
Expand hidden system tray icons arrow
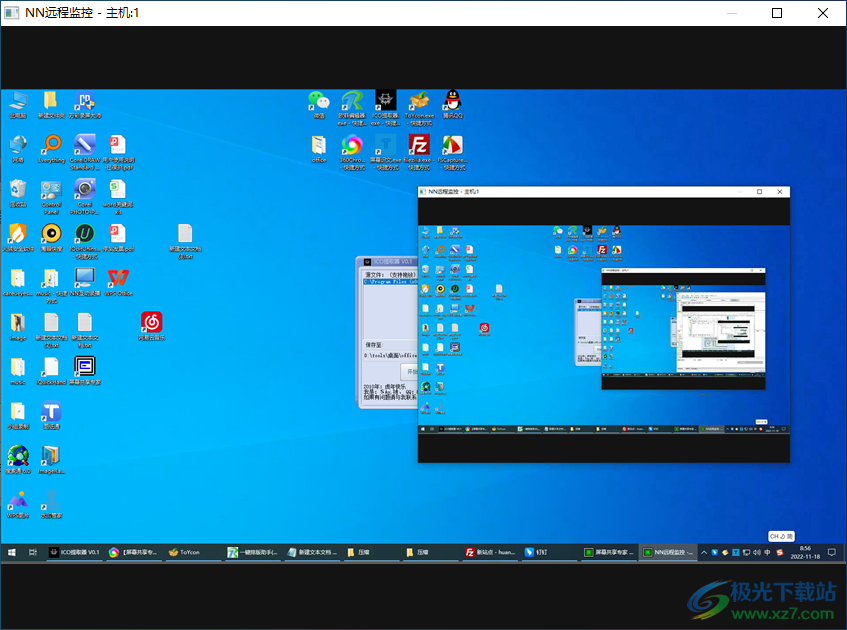pos(704,552)
